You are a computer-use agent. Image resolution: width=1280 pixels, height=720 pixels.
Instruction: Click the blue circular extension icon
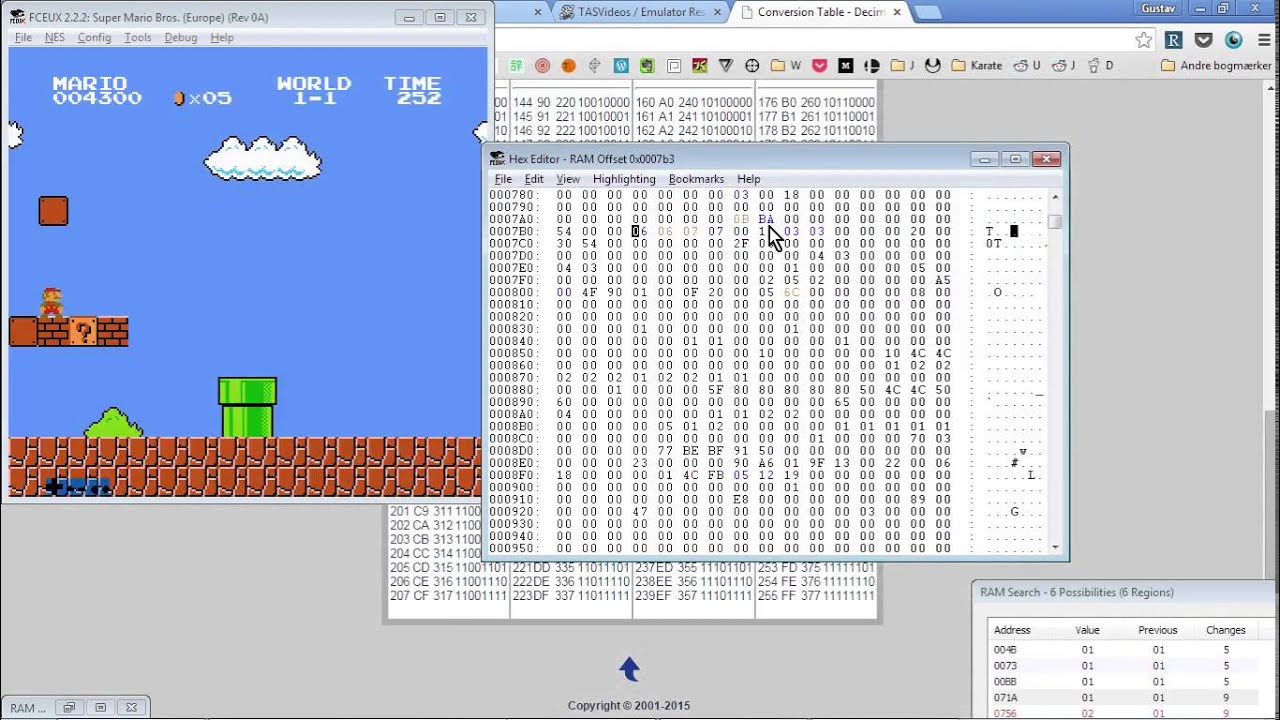point(1233,40)
